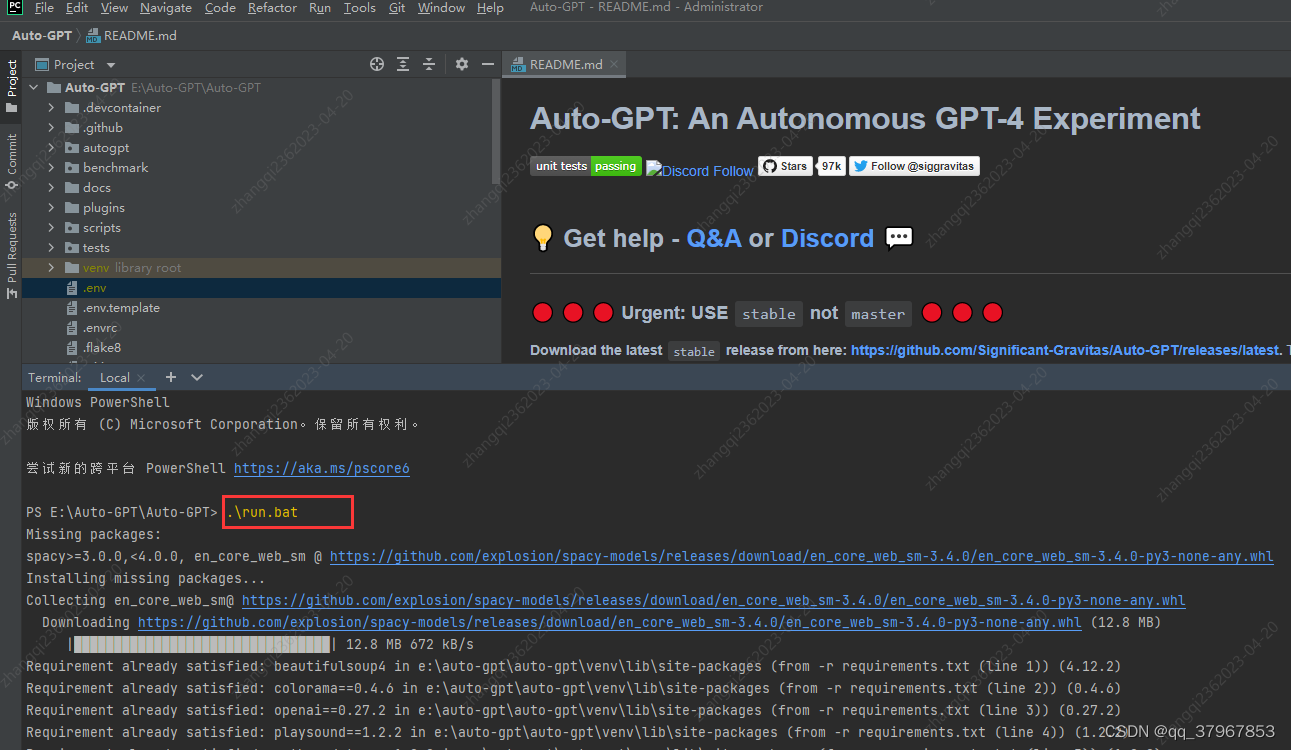Image resolution: width=1291 pixels, height=750 pixels.
Task: Open the View menu
Action: pyautogui.click(x=114, y=8)
